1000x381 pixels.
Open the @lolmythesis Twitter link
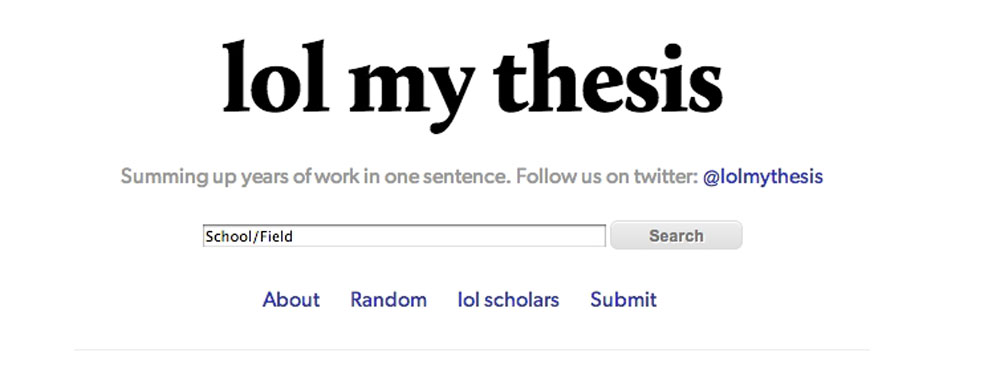pos(763,177)
